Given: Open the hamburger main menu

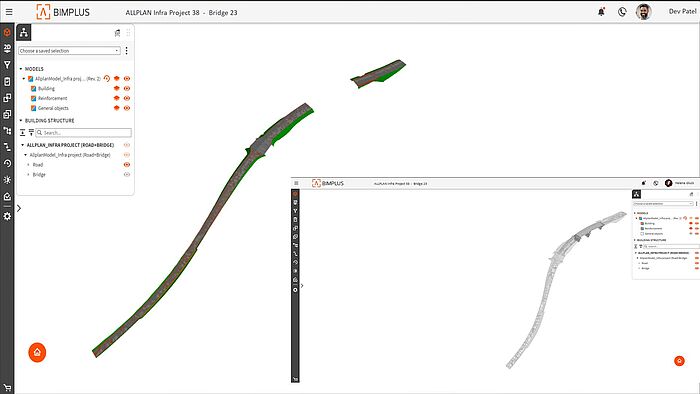Looking at the screenshot, I should [x=9, y=12].
